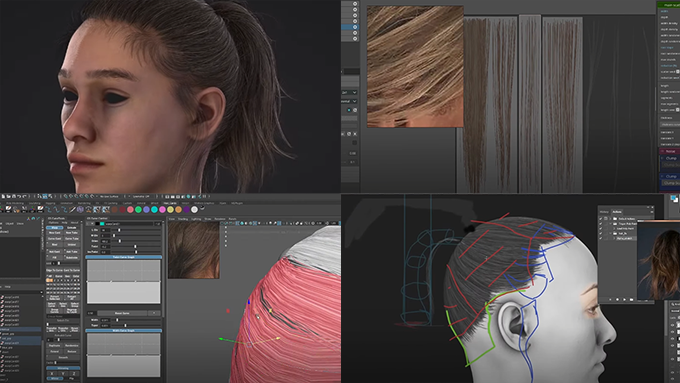Click the green circle shelf button
This screenshot has height=383, width=680.
coord(138,210)
